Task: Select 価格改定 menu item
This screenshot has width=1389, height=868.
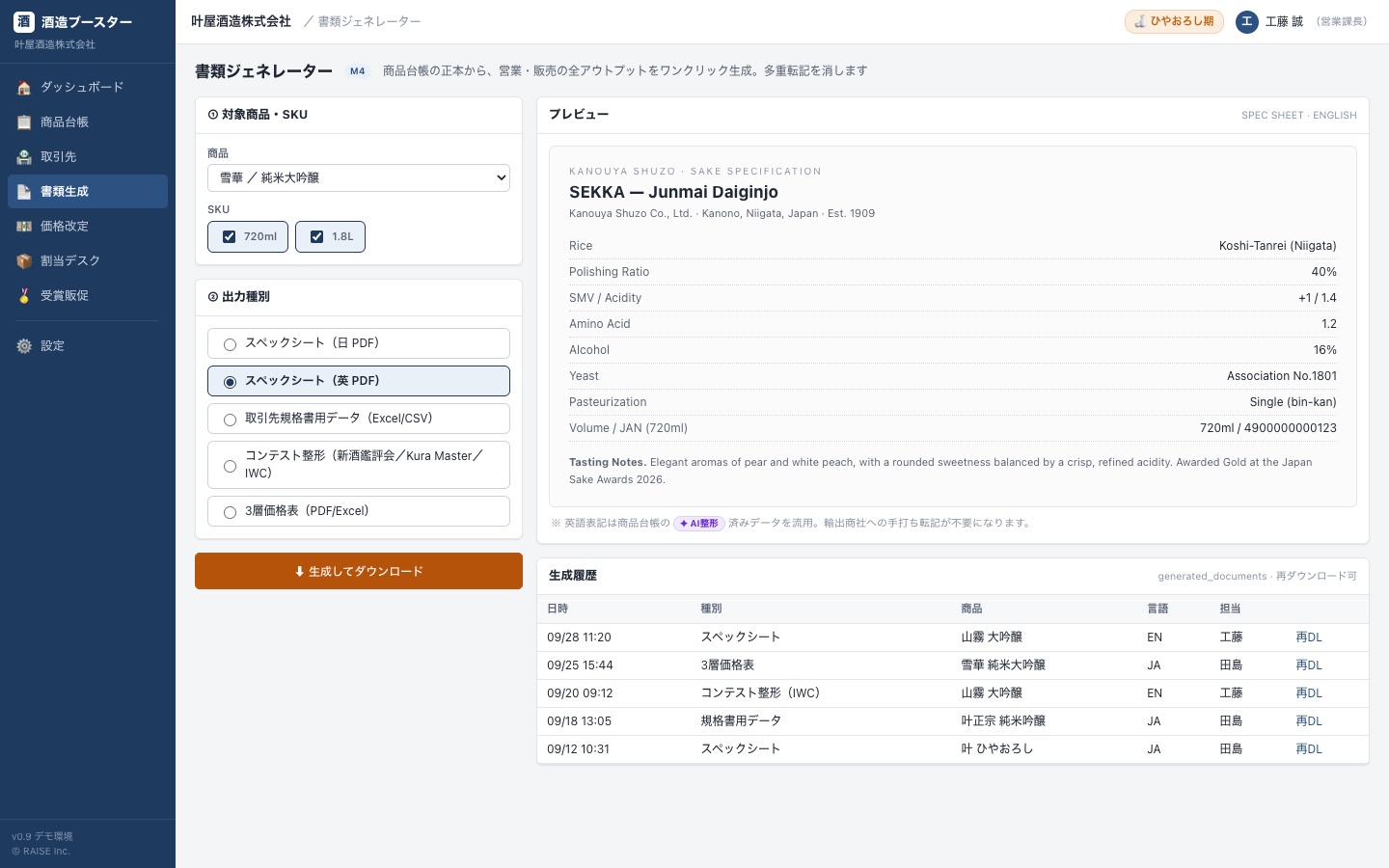Action: click(88, 226)
